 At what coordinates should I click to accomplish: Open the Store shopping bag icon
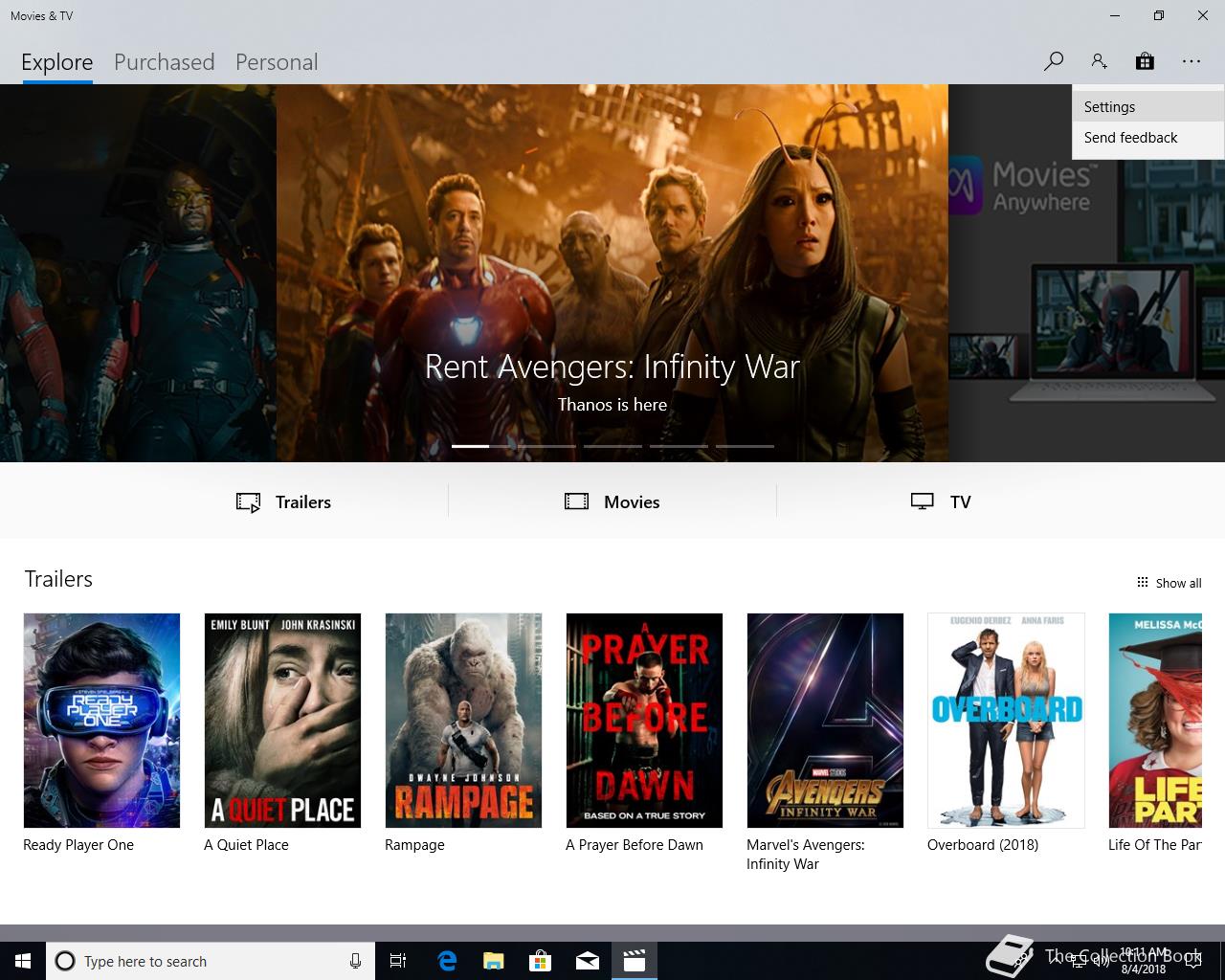(x=1145, y=61)
